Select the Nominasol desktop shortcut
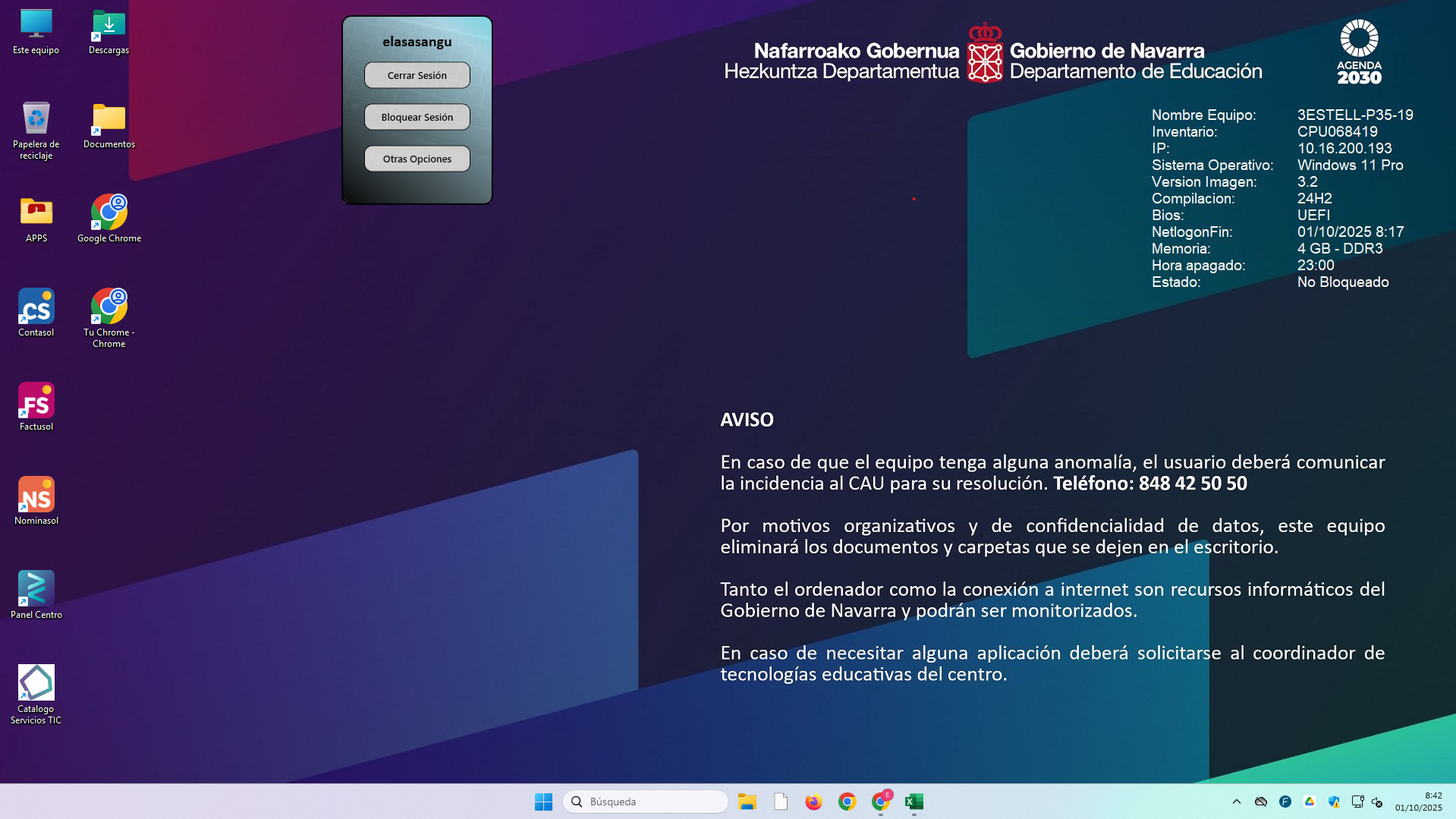This screenshot has height=819, width=1456. pos(36,501)
